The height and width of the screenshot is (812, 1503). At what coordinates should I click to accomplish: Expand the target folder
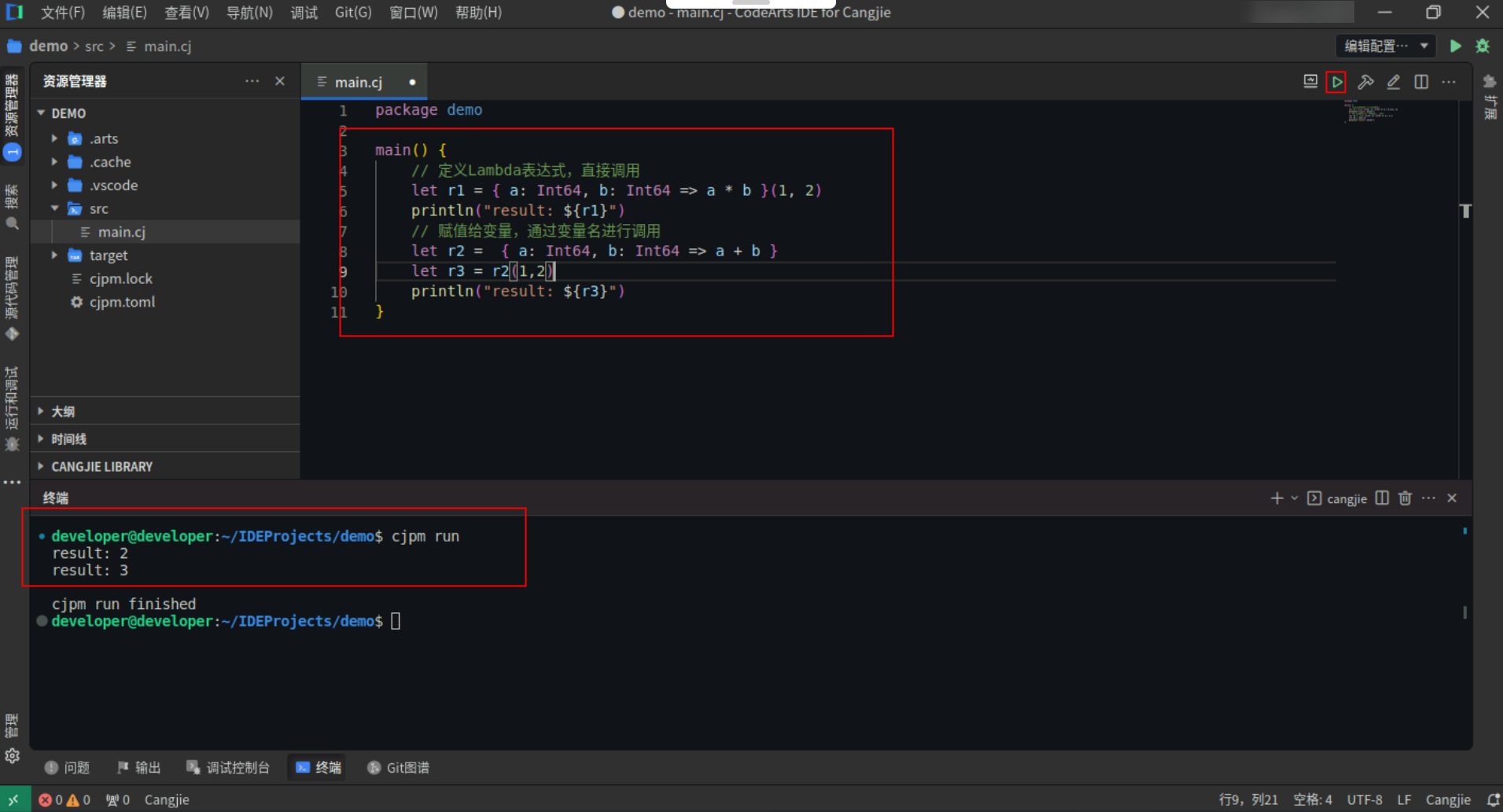point(54,255)
